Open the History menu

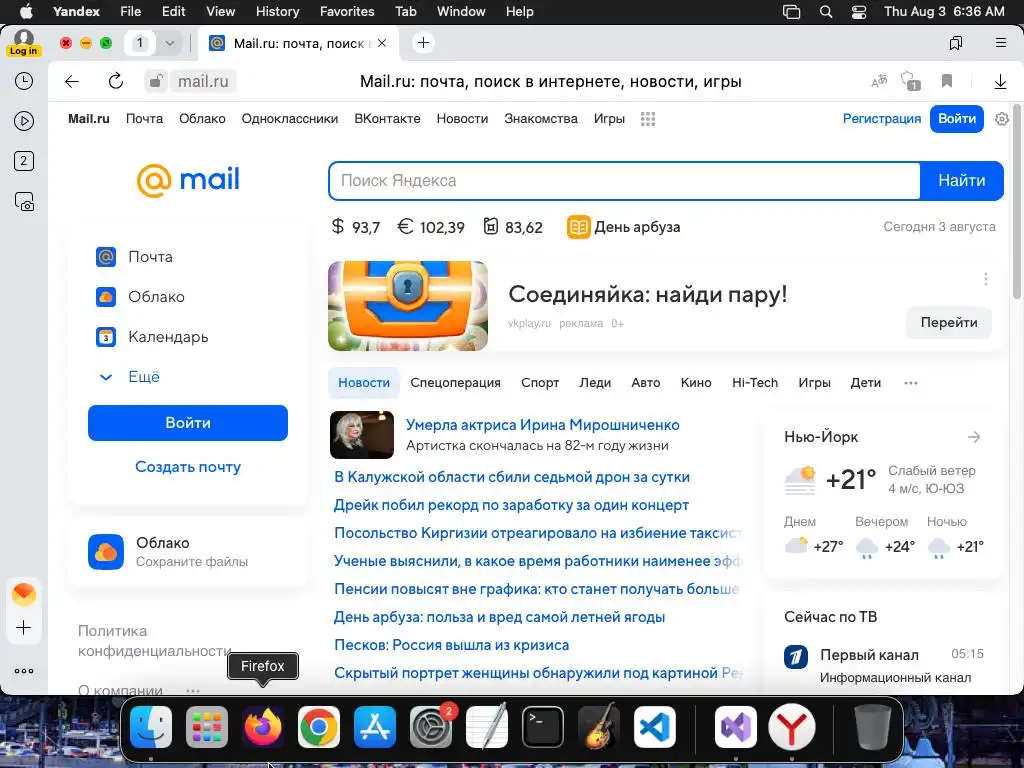click(x=277, y=11)
